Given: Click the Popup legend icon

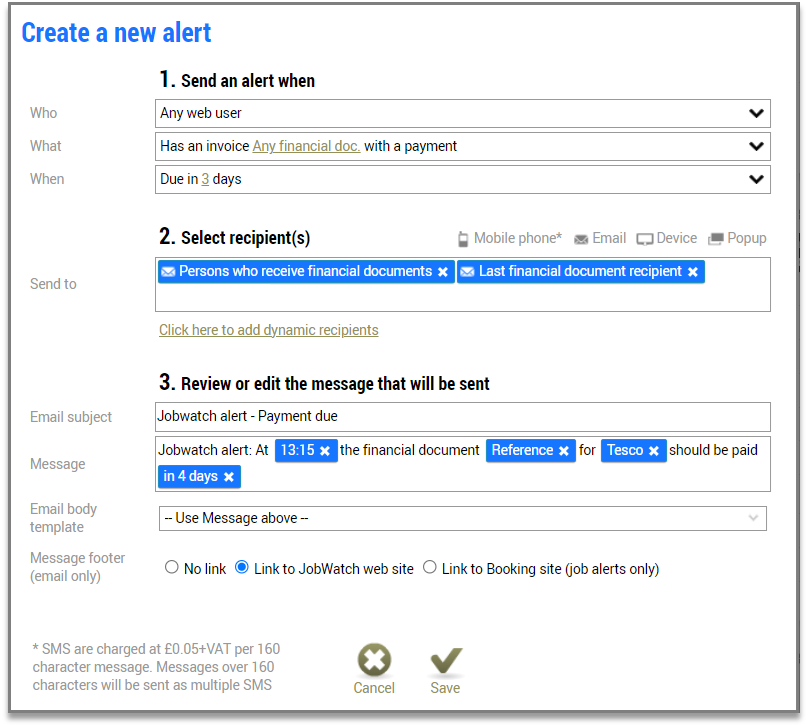Looking at the screenshot, I should click(x=716, y=239).
